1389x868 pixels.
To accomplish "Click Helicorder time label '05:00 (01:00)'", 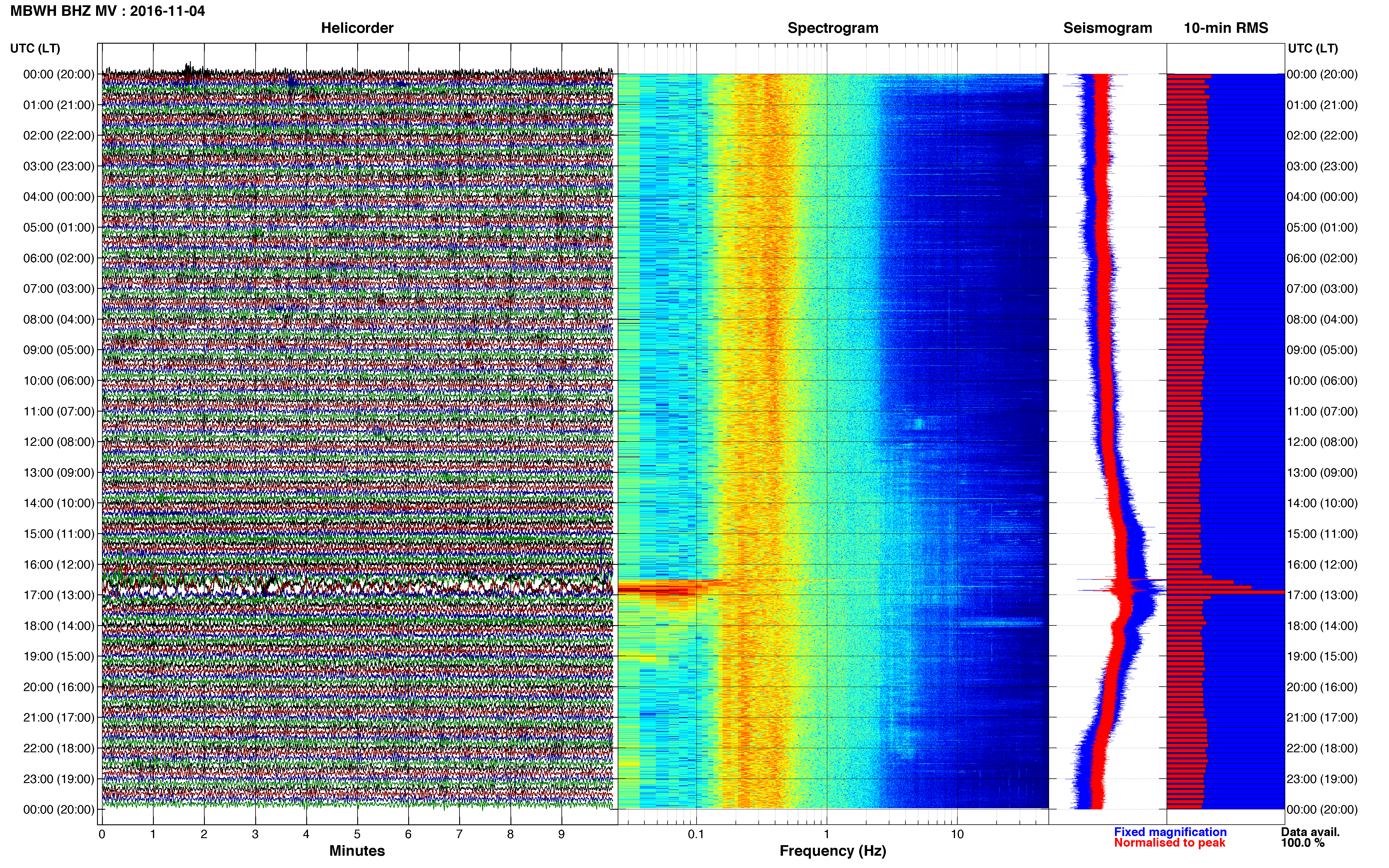I will (59, 227).
